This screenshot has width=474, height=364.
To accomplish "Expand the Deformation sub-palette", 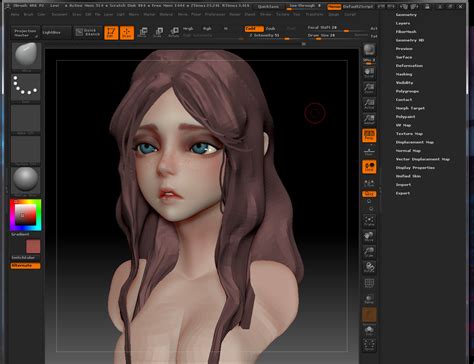I will tap(409, 66).
